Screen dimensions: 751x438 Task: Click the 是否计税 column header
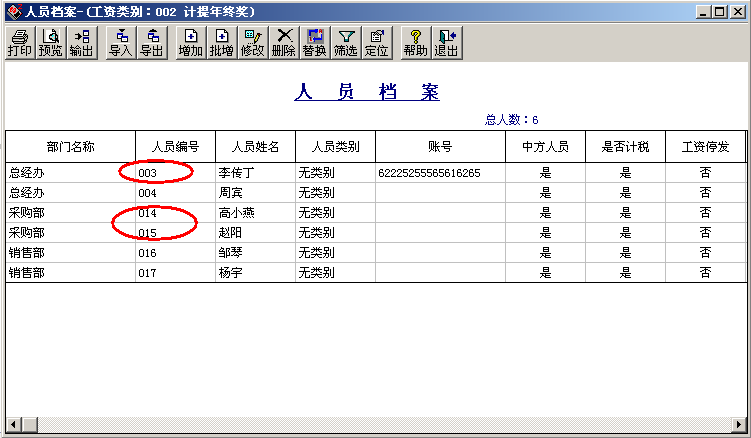[x=625, y=147]
